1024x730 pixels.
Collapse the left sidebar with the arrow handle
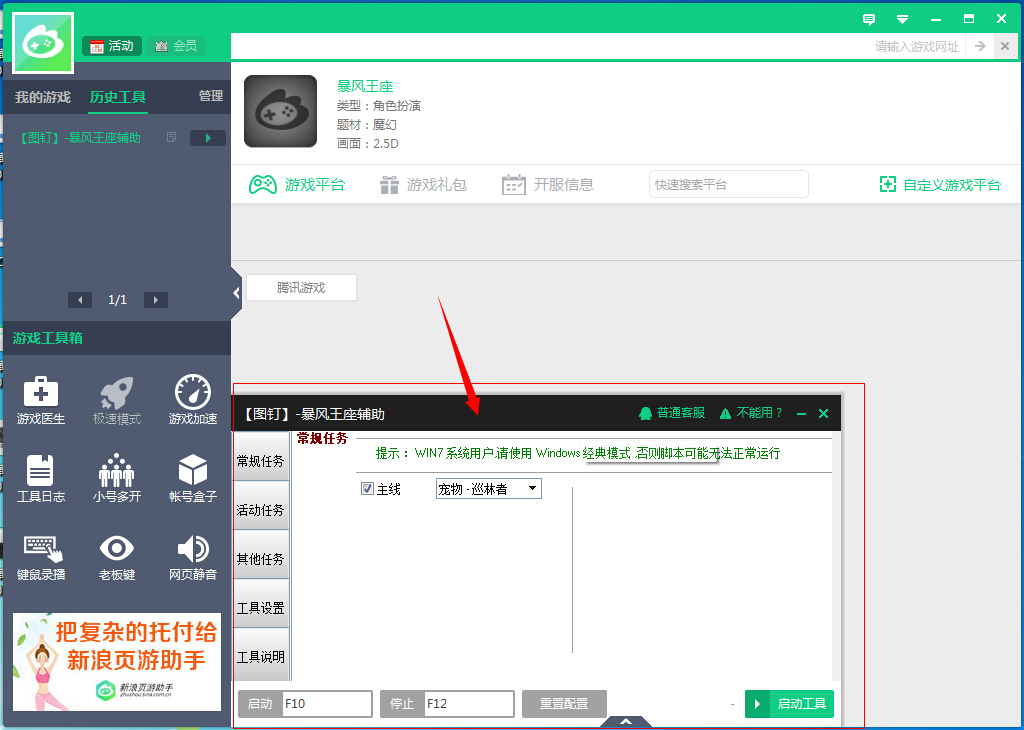(236, 293)
